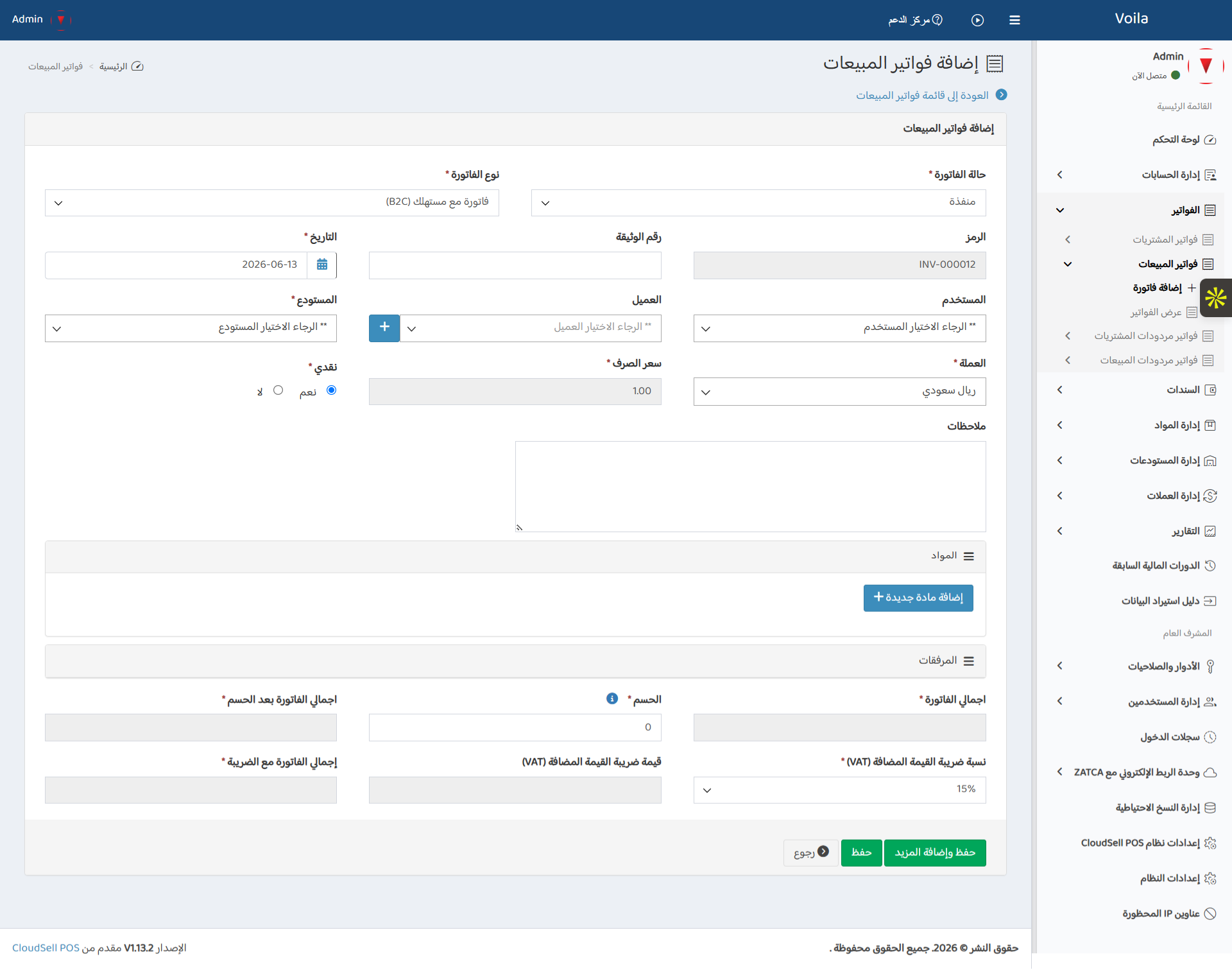
Task: Open purchase invoices فواتير المشتريات submenu
Action: pyautogui.click(x=1139, y=239)
